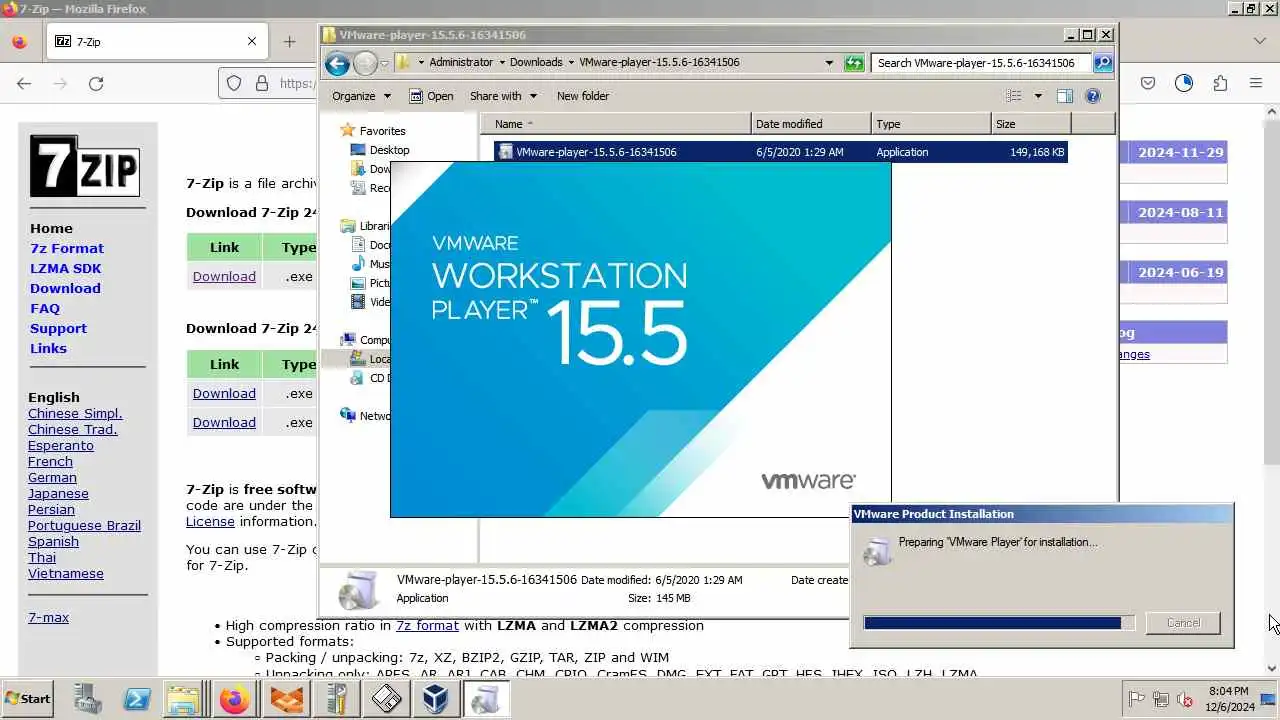Open the 7z format link in the features list
The width and height of the screenshot is (1280, 720).
[427, 625]
